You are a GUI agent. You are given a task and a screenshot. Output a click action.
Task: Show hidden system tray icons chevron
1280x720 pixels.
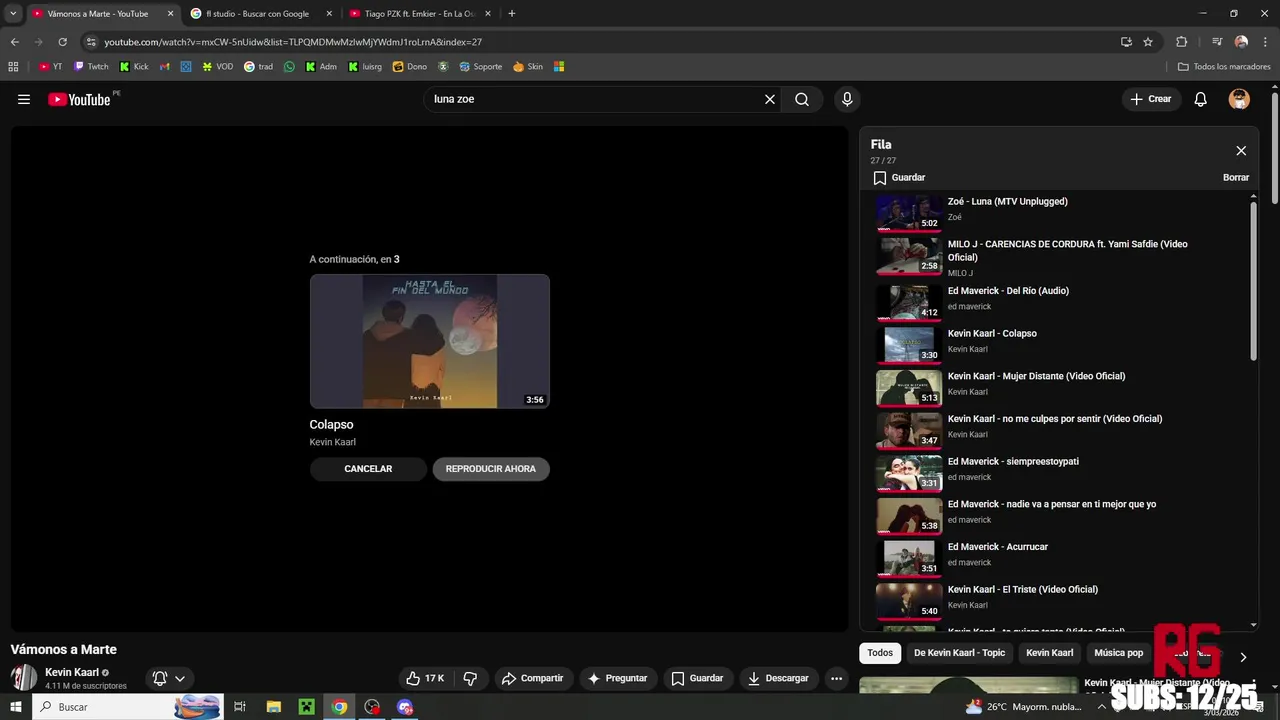[1101, 707]
